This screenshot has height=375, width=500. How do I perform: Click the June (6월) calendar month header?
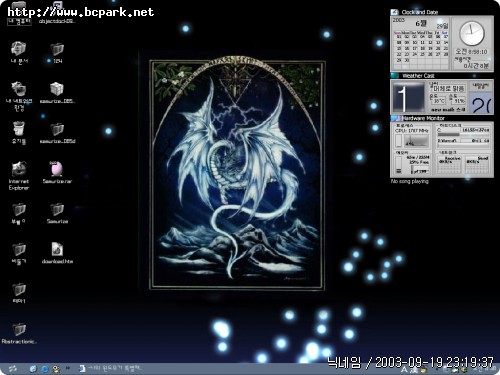pos(421,24)
